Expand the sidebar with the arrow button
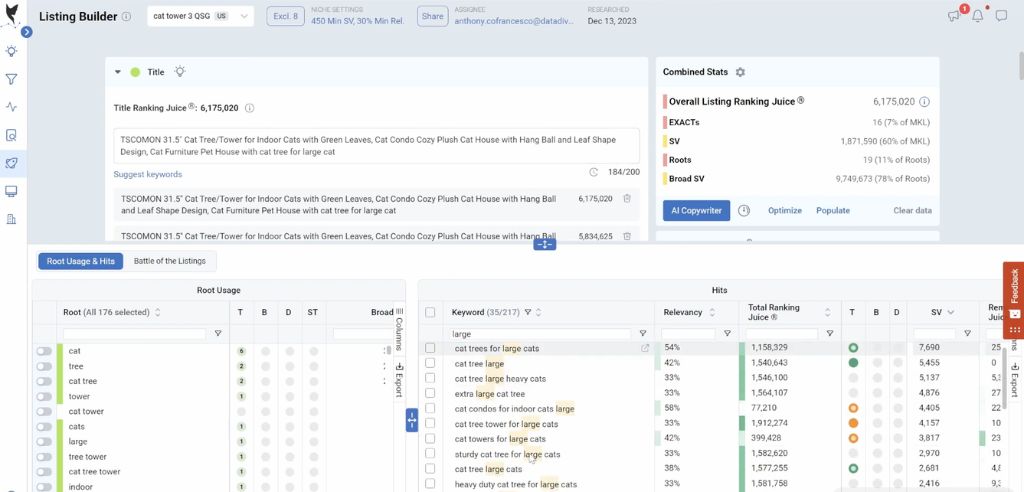Viewport: 1024px width, 492px height. [x=26, y=31]
